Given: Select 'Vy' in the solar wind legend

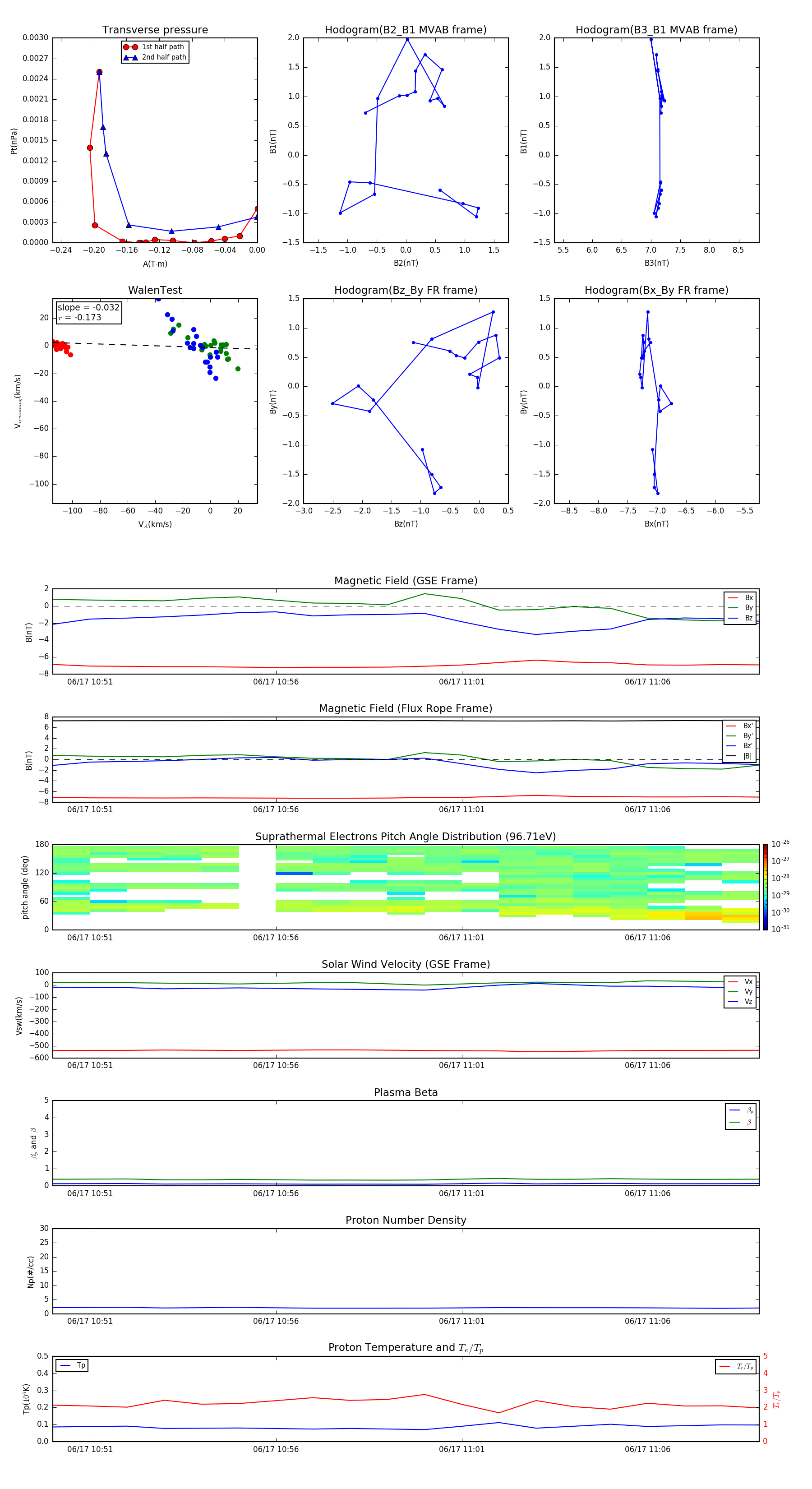Looking at the screenshot, I should click(740, 991).
